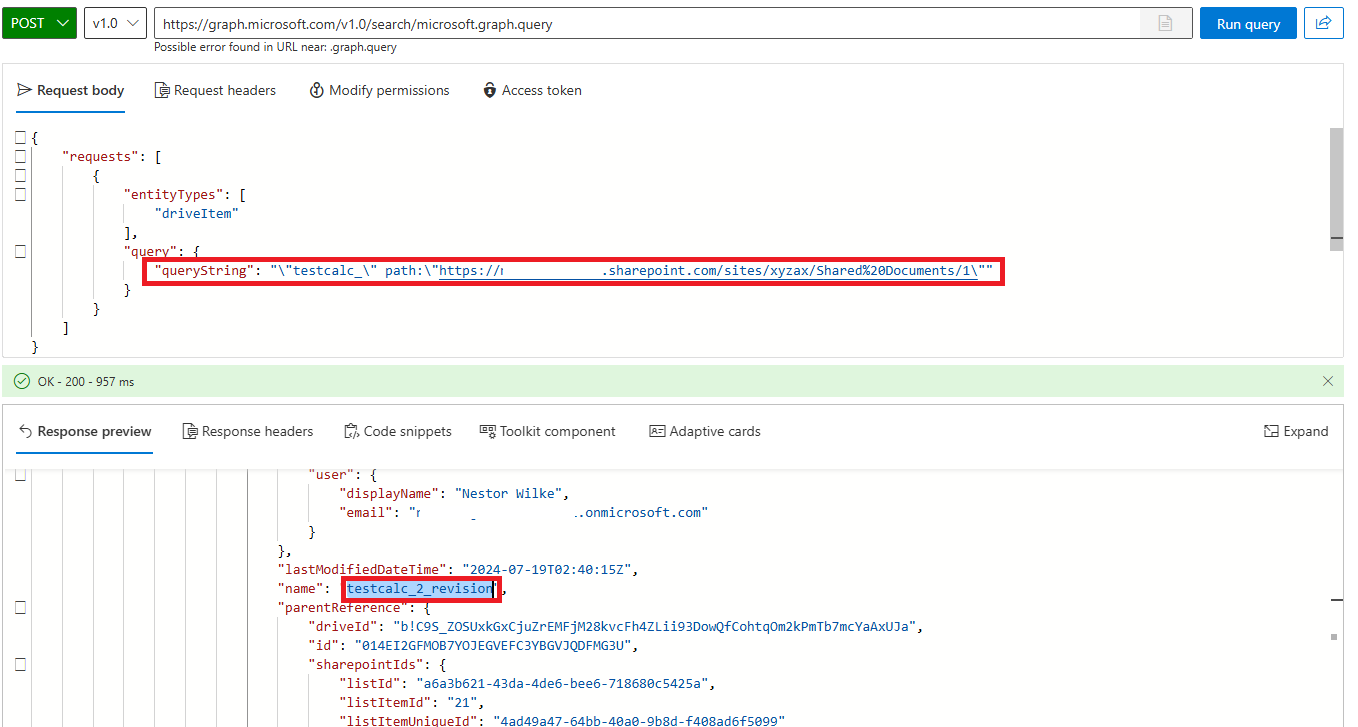Click the Modify permissions shield icon

[x=317, y=90]
